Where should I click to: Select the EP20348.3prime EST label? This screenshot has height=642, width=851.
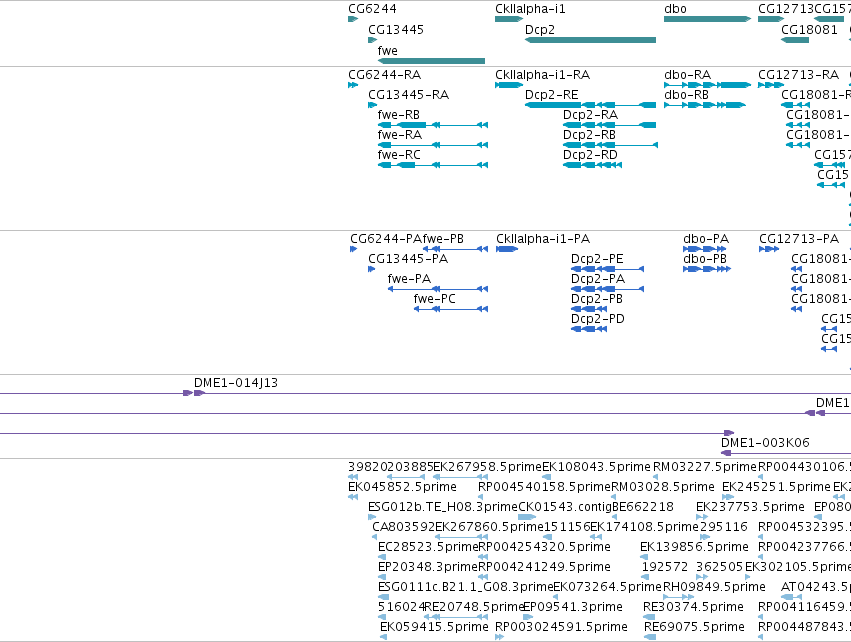click(428, 568)
